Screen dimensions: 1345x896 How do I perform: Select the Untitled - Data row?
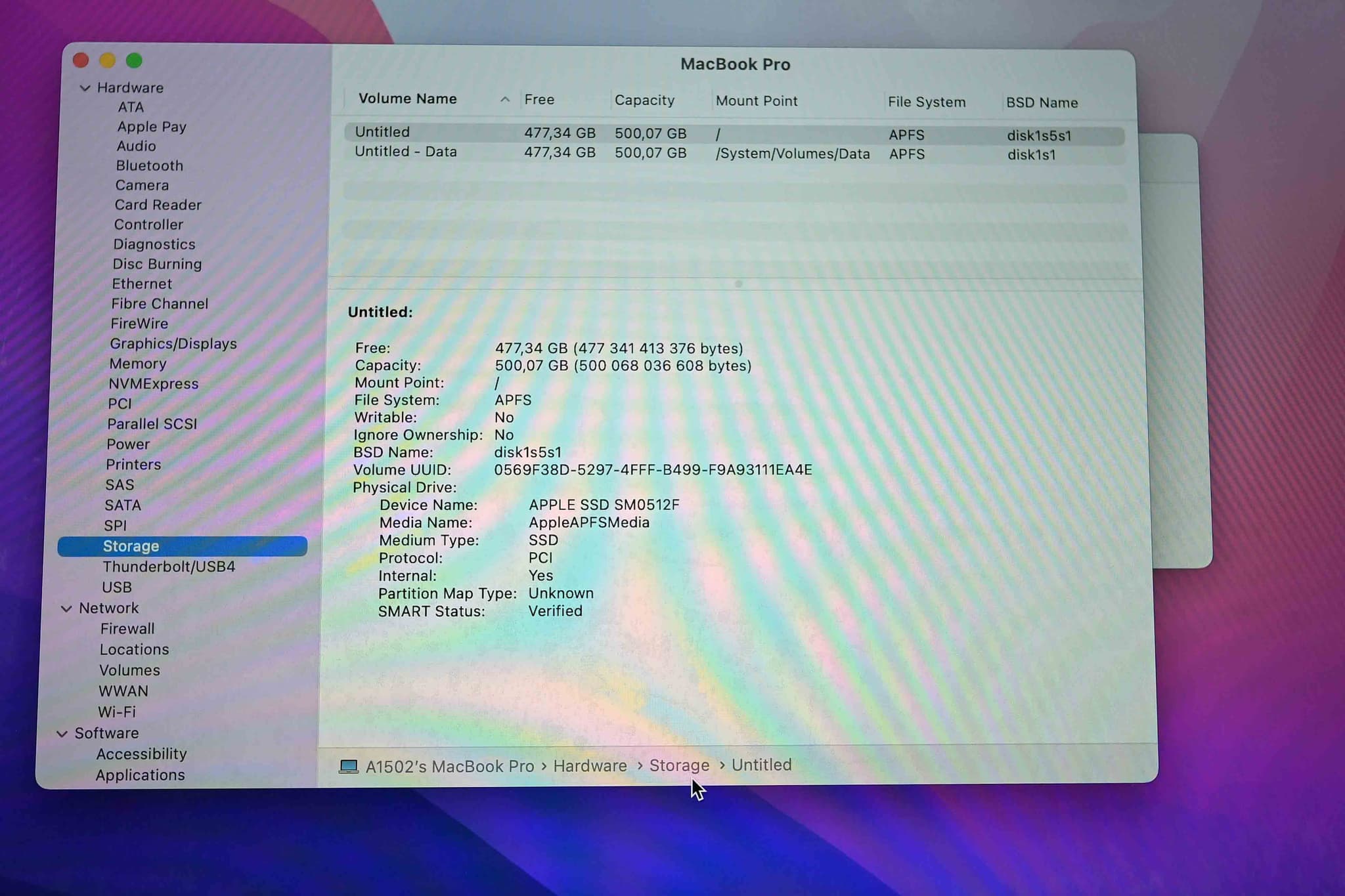click(734, 154)
